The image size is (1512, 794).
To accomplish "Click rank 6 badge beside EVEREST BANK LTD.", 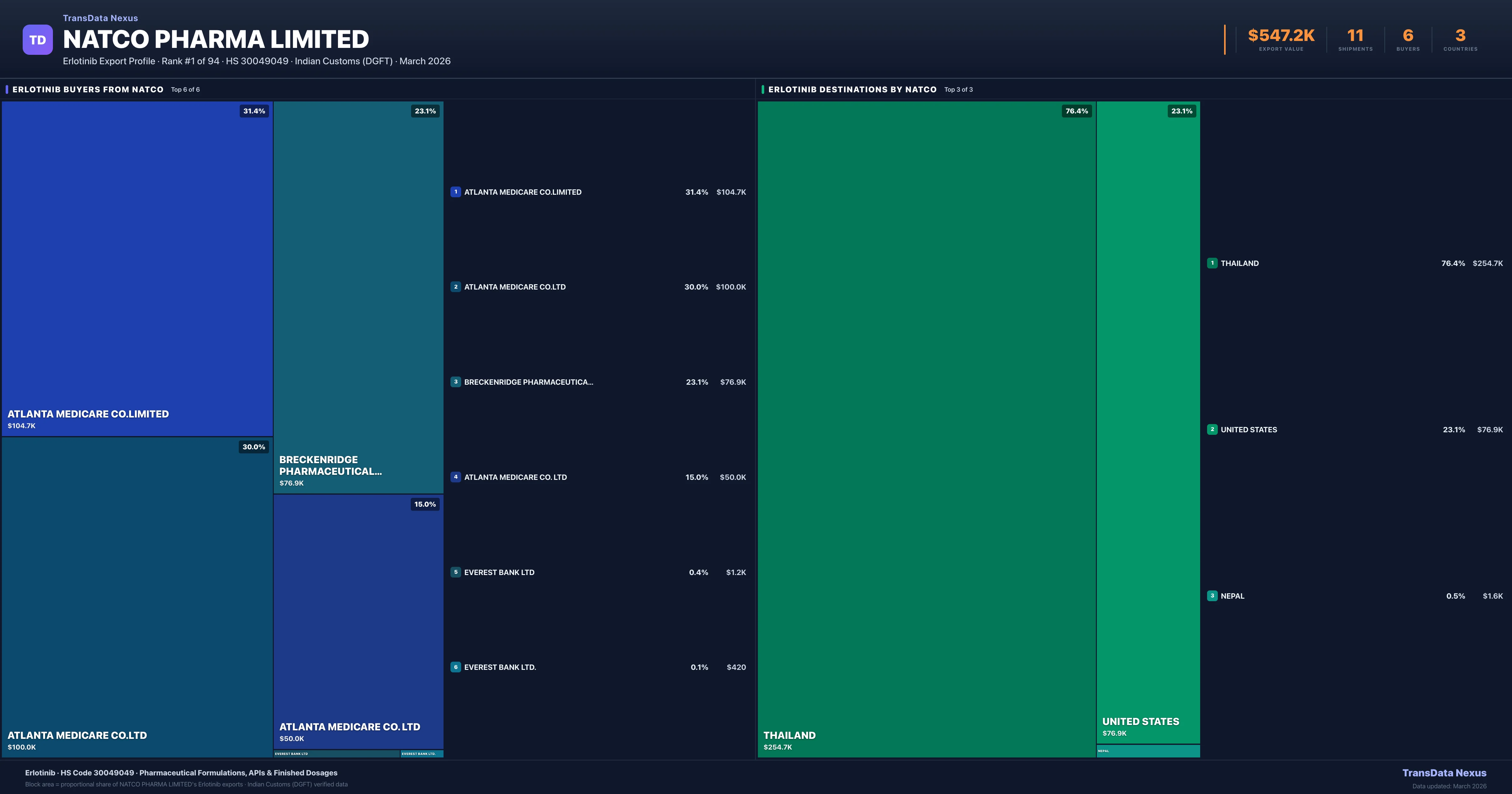I will tap(455, 667).
